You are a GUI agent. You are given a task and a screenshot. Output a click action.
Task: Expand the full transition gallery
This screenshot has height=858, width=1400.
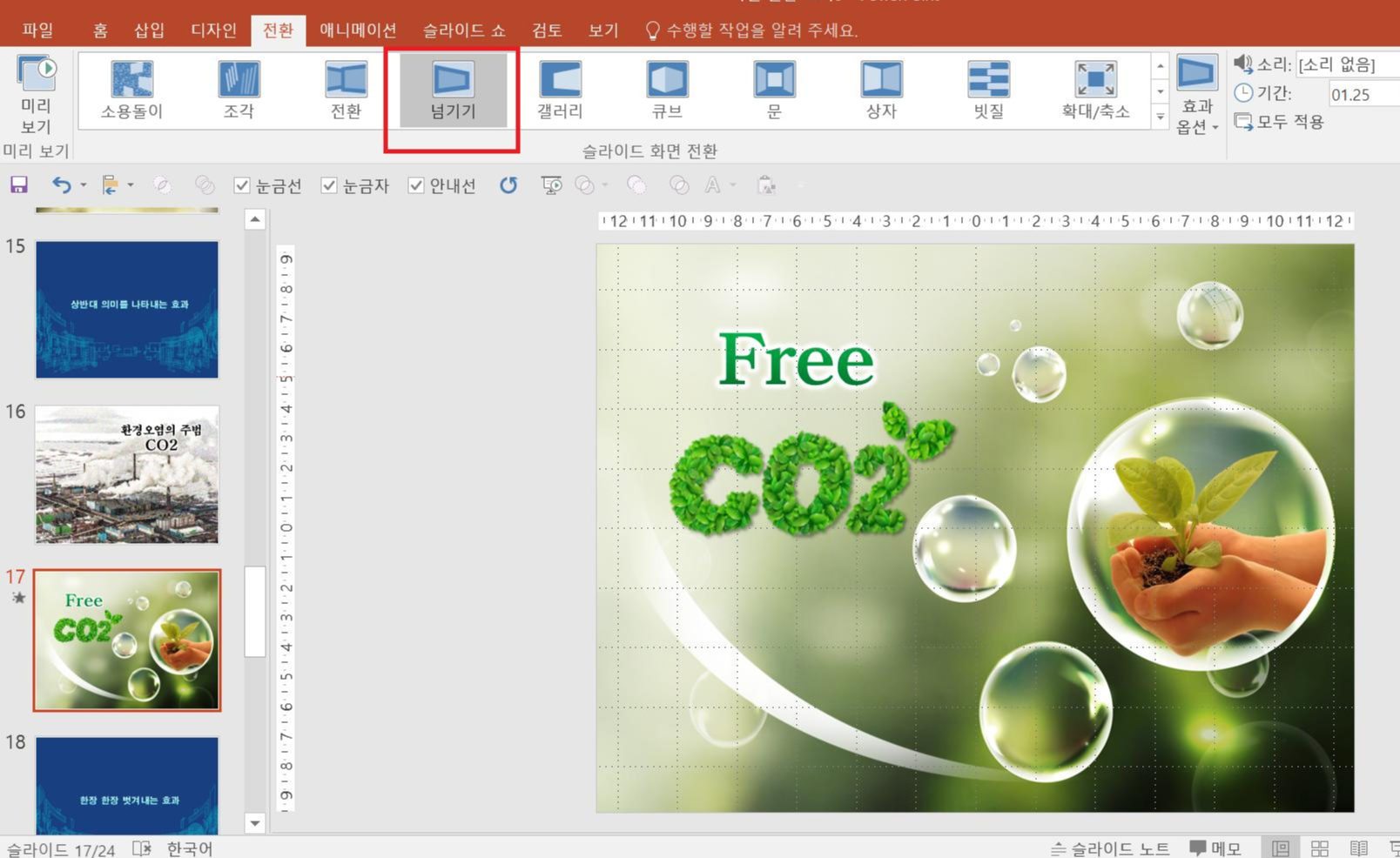click(1160, 117)
